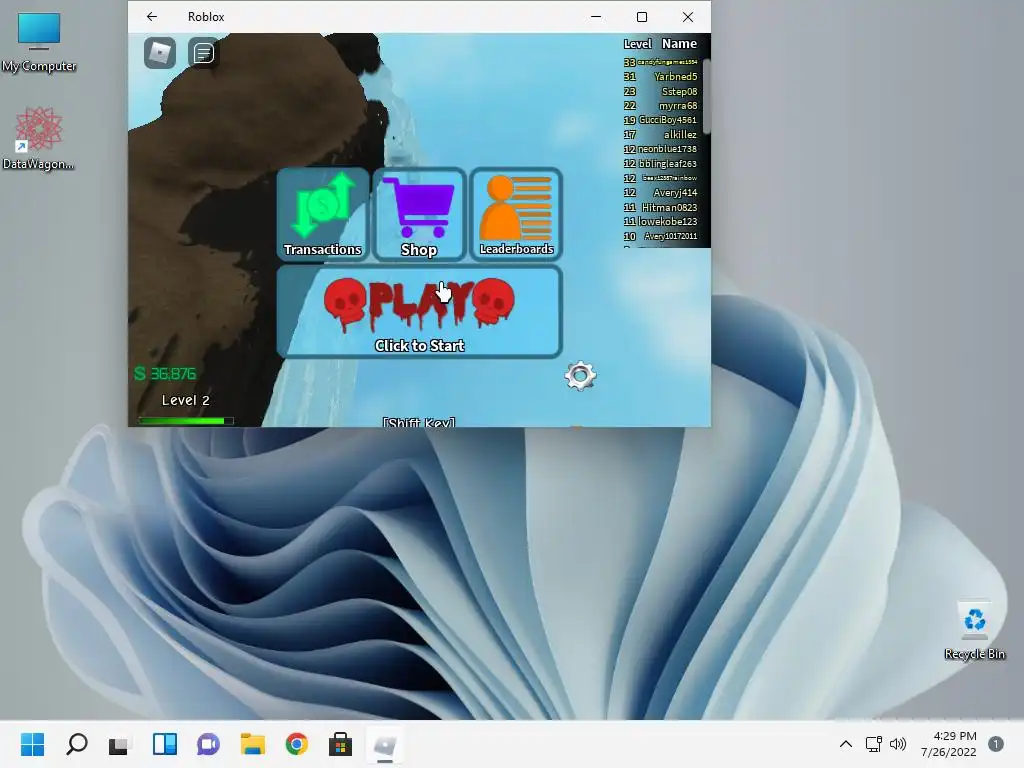Click the Roblox taskbar icon
The height and width of the screenshot is (768, 1024).
click(x=385, y=744)
